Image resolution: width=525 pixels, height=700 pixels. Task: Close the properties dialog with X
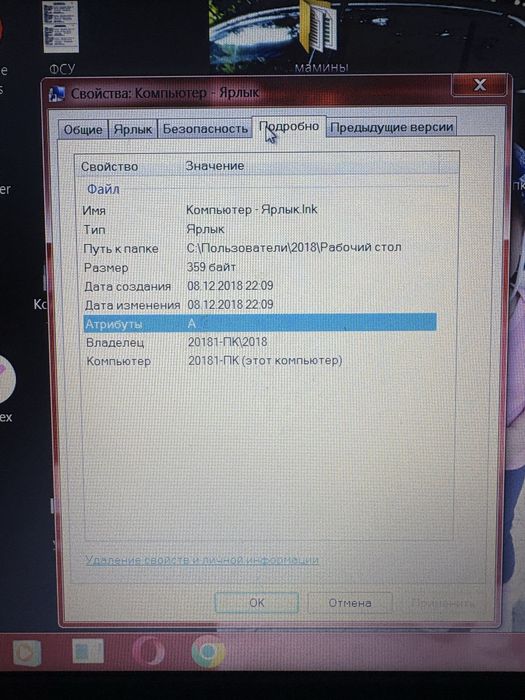[479, 85]
